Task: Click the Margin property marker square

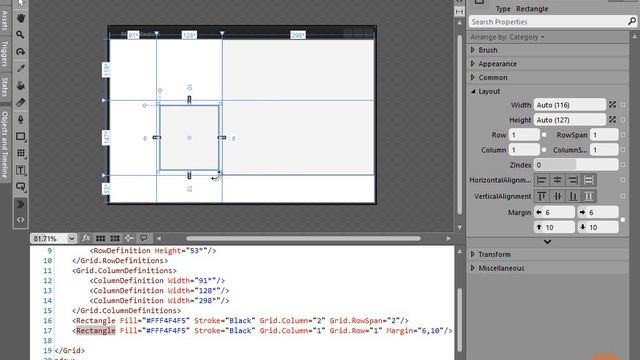Action: pyautogui.click(x=622, y=220)
